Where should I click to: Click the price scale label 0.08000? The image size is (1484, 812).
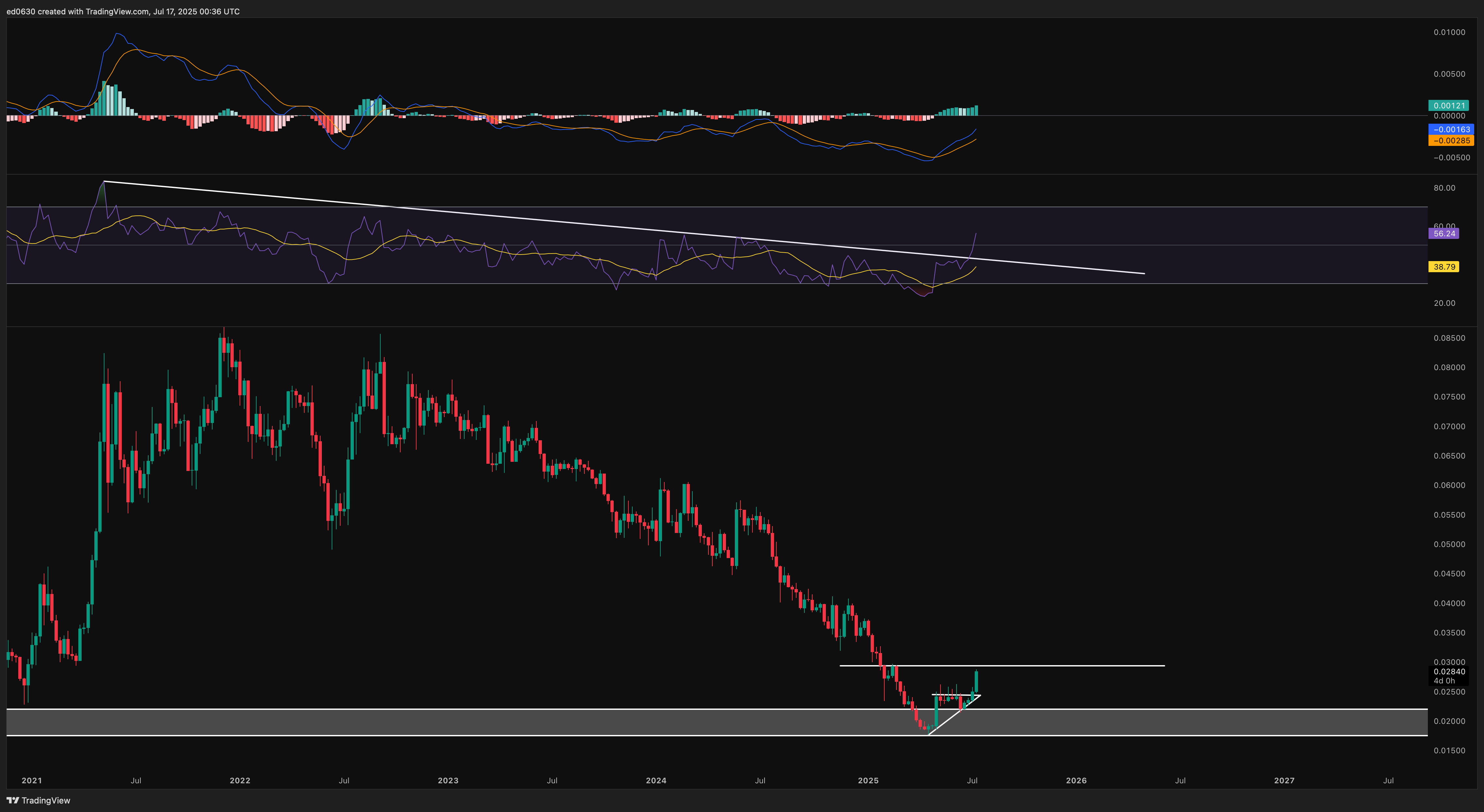pos(1449,367)
